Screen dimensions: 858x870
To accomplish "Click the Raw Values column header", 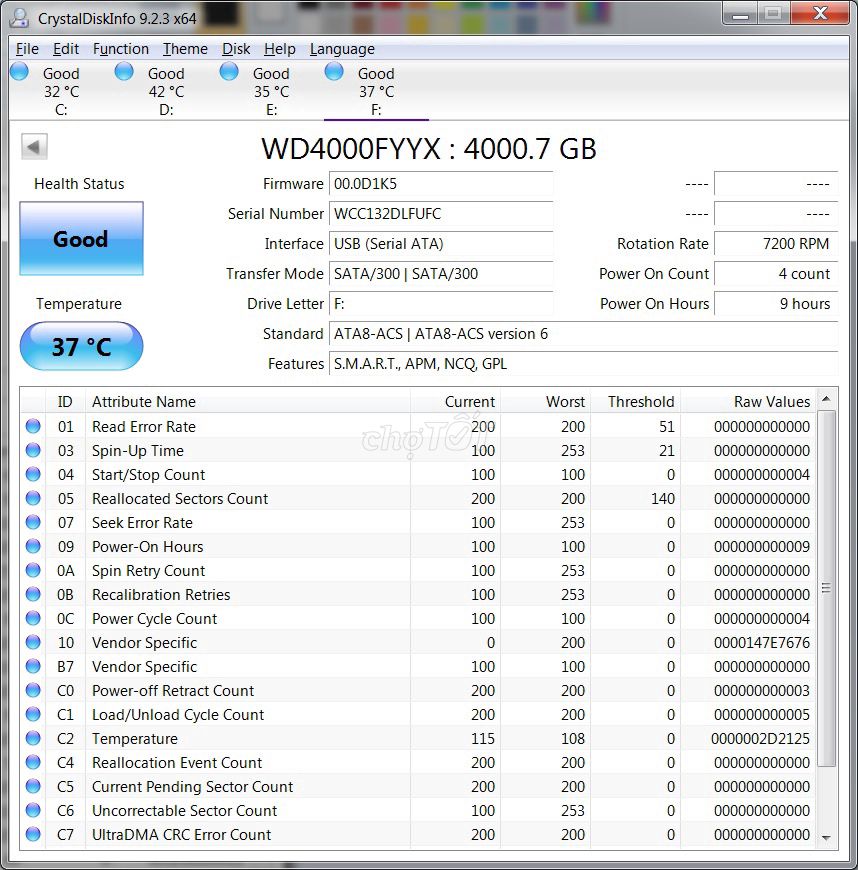I will (748, 401).
